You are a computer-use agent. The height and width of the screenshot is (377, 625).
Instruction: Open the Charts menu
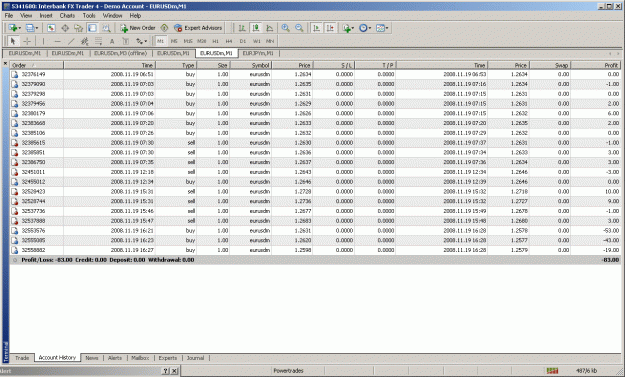67,16
